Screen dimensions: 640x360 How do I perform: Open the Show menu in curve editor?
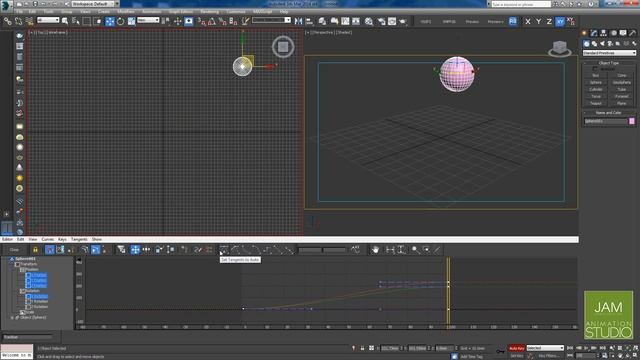pyautogui.click(x=97, y=239)
